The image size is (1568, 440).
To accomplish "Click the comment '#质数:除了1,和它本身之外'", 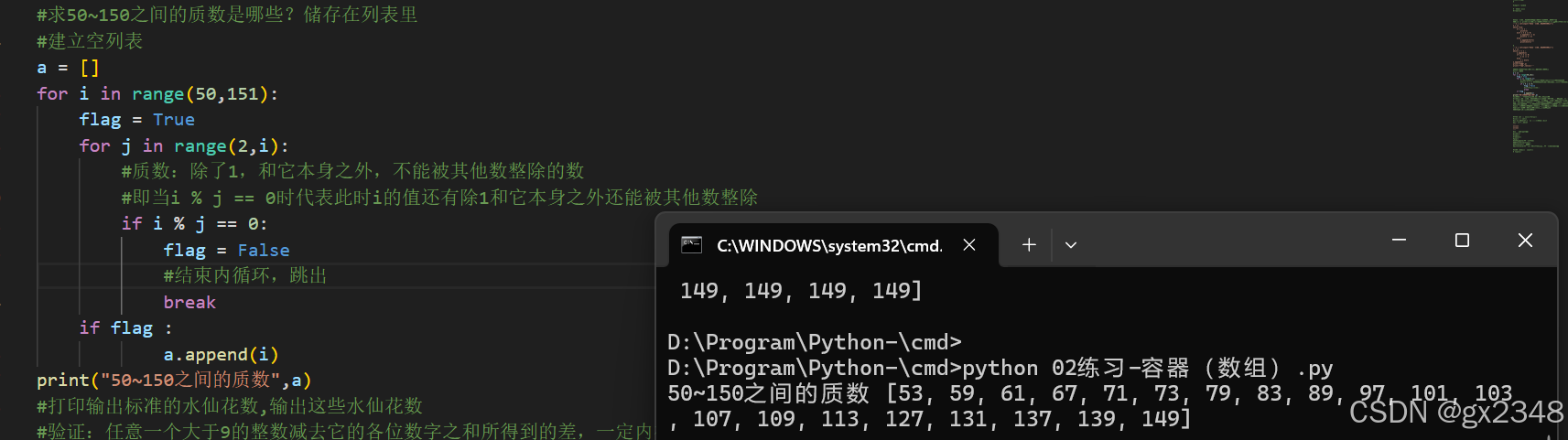I will [x=352, y=171].
